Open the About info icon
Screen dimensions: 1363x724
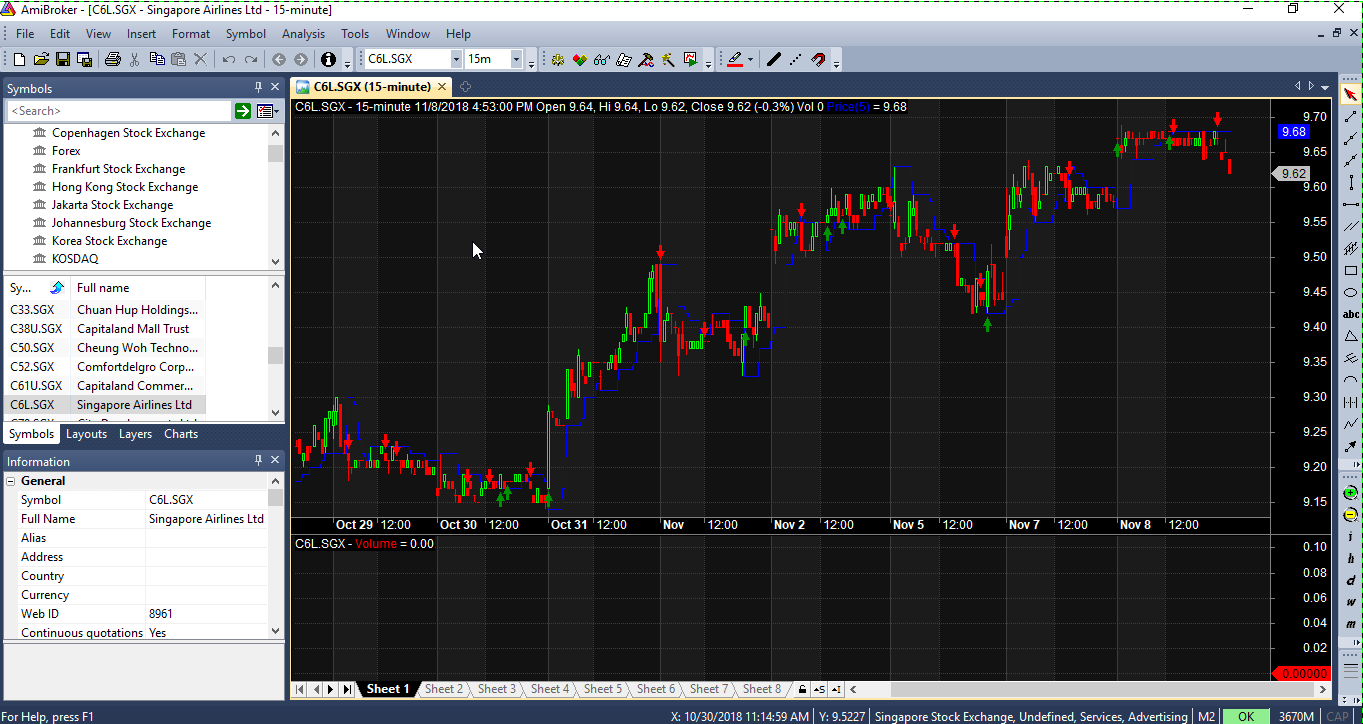[328, 60]
